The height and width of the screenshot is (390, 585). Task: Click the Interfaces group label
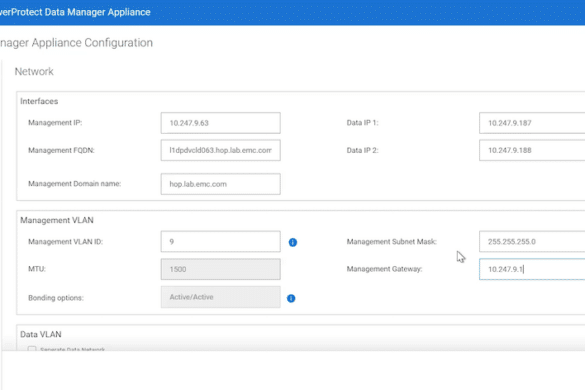pos(39,101)
